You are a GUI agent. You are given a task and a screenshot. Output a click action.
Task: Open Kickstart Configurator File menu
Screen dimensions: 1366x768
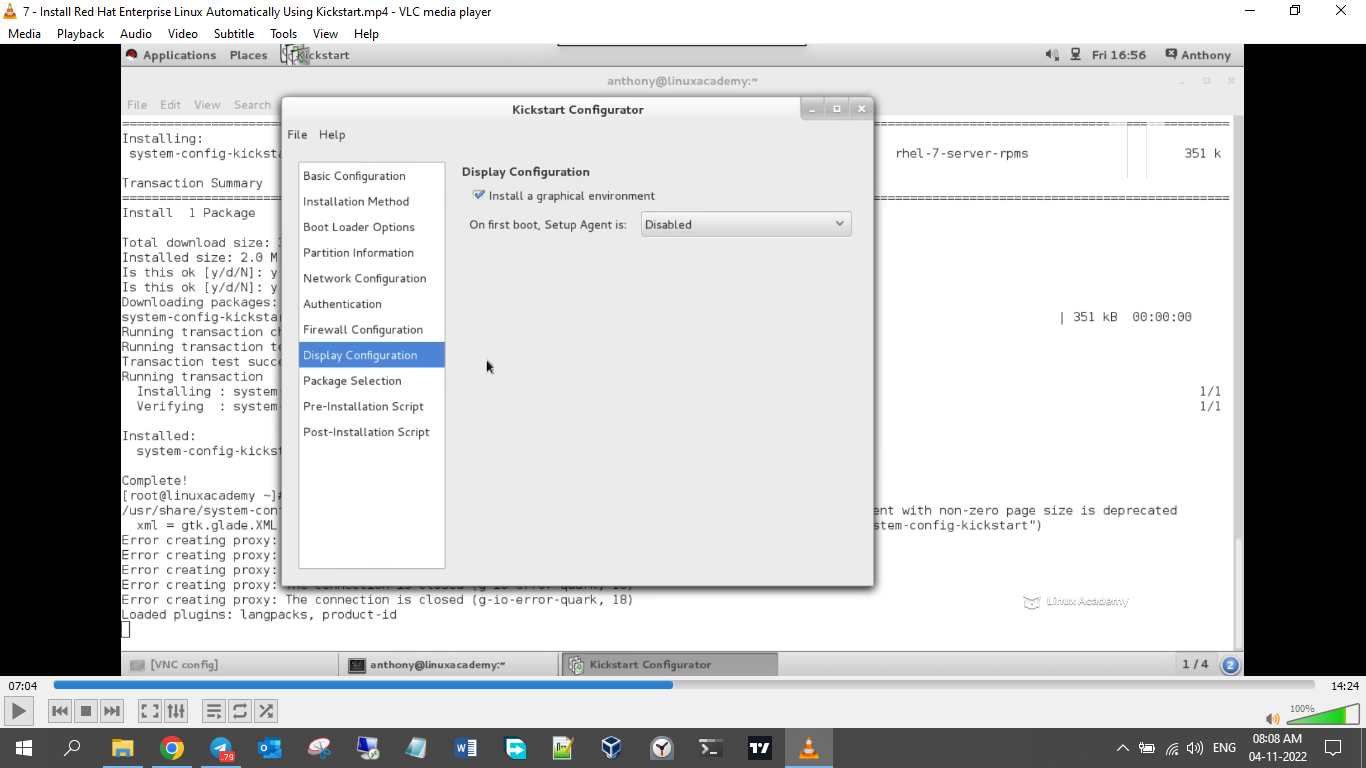297,135
